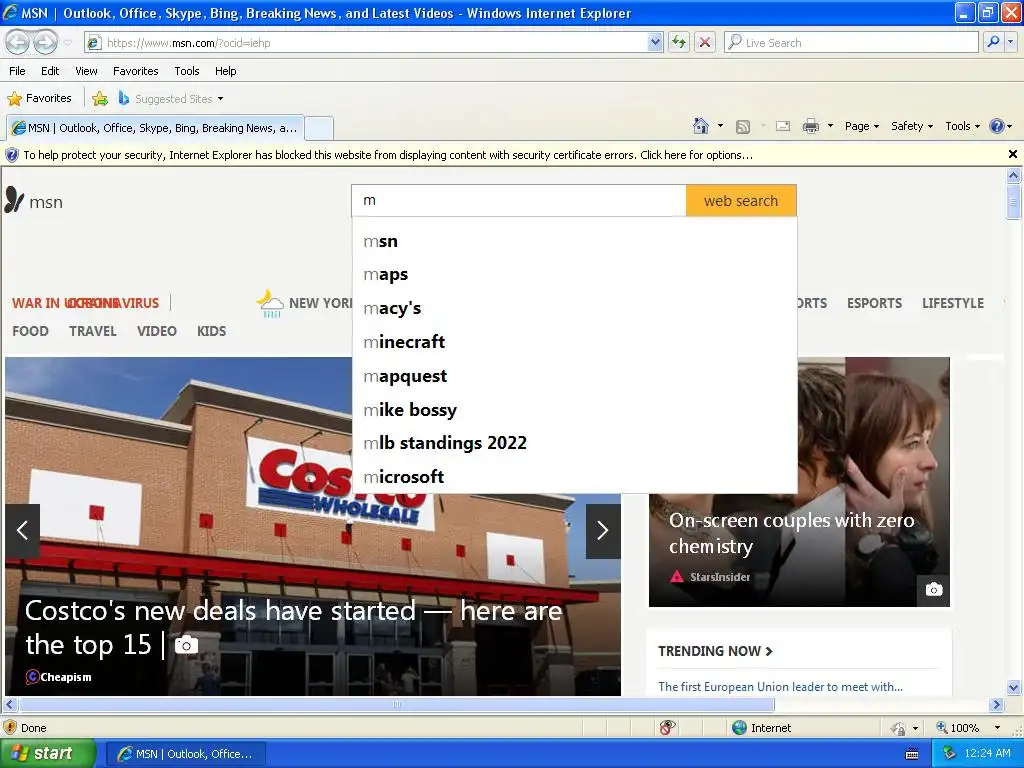Select the 'minecraft' search suggestion
Image resolution: width=1024 pixels, height=768 pixels.
coord(573,342)
